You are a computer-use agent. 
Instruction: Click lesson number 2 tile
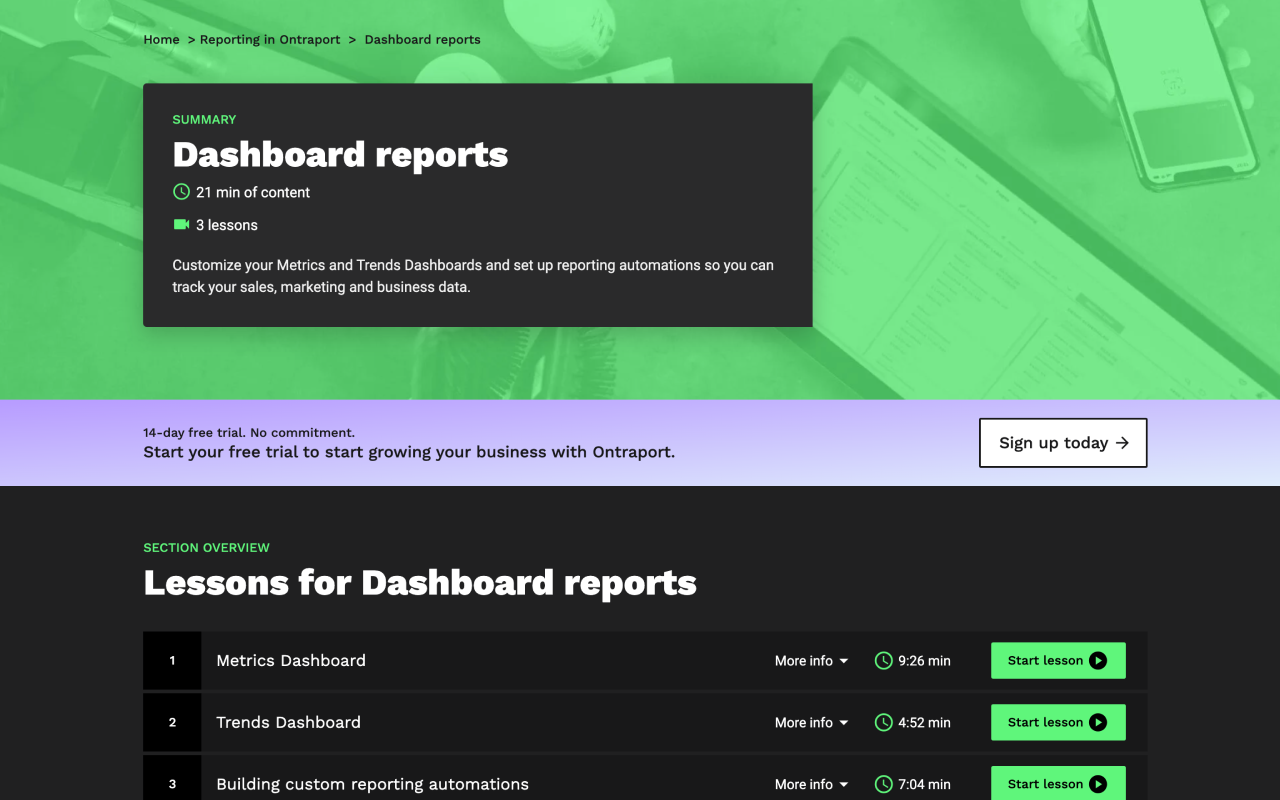coord(172,723)
